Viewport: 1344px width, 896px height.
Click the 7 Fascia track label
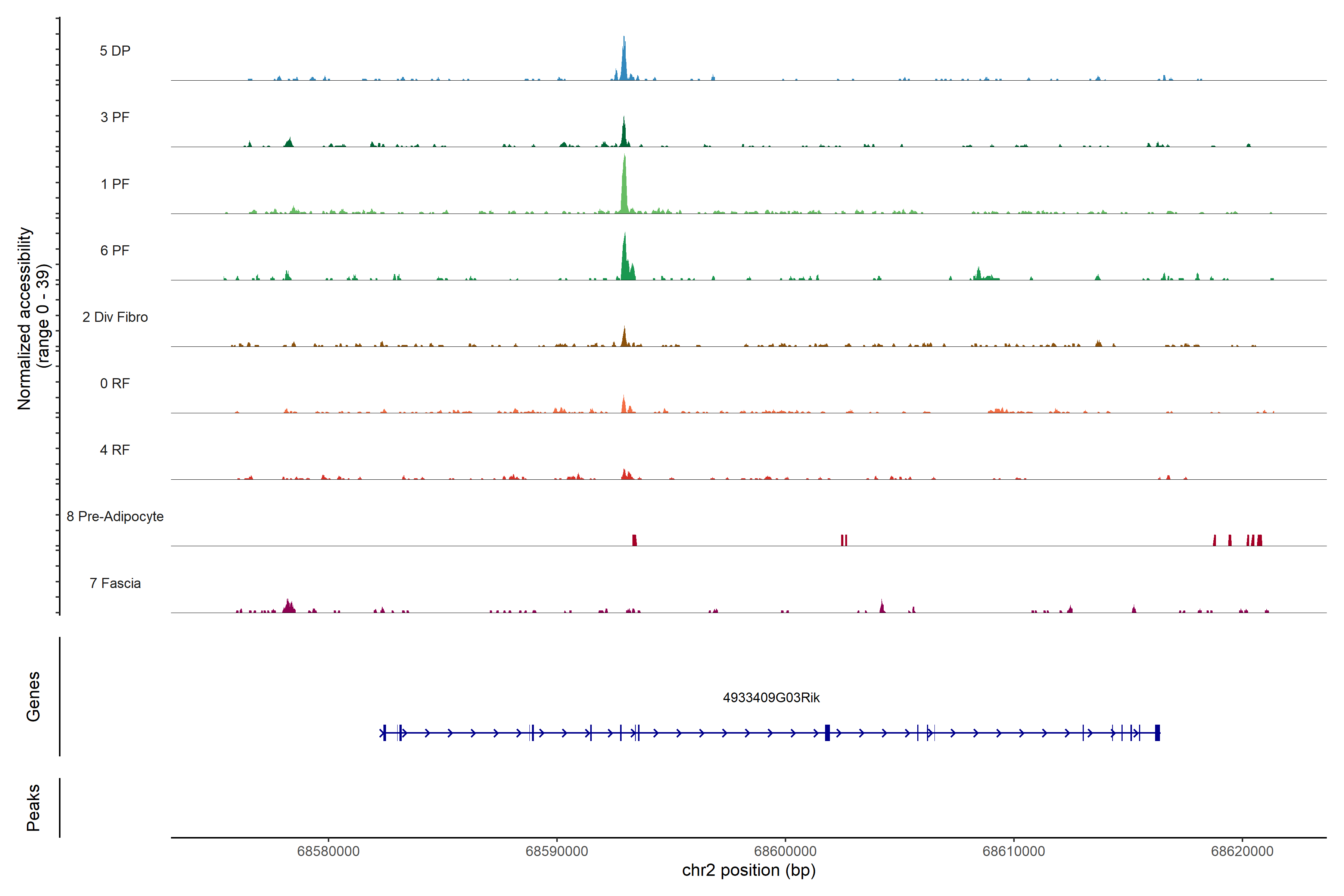(115, 583)
